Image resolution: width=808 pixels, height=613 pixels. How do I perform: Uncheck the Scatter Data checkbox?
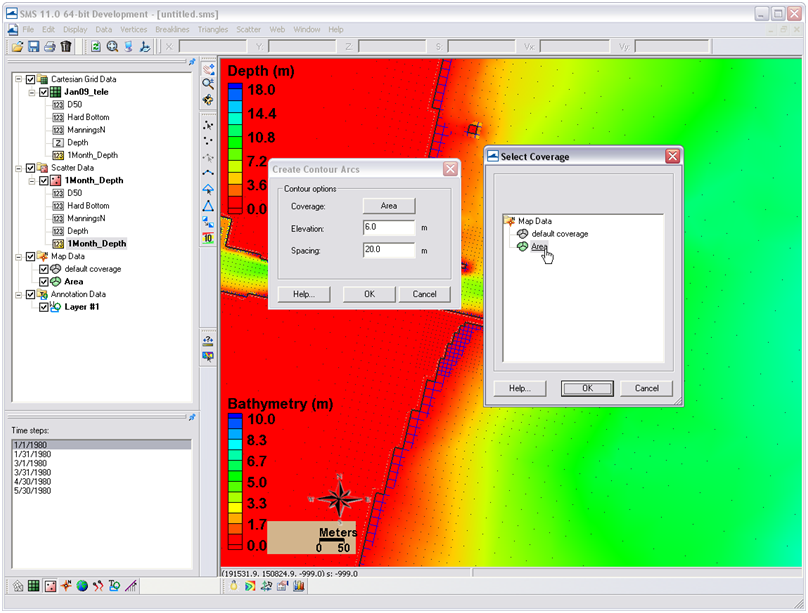pyautogui.click(x=30, y=168)
